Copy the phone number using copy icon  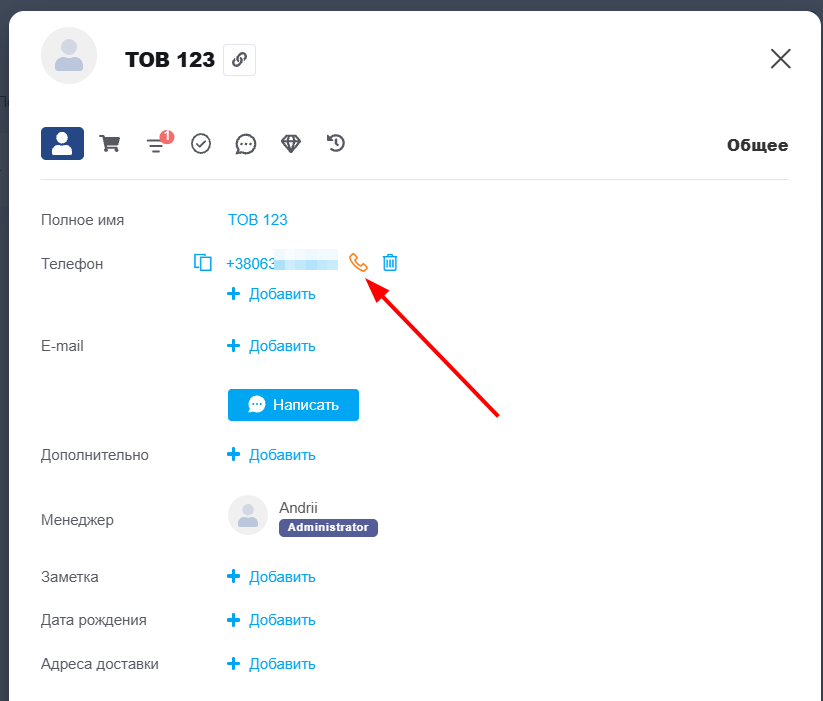click(x=203, y=263)
